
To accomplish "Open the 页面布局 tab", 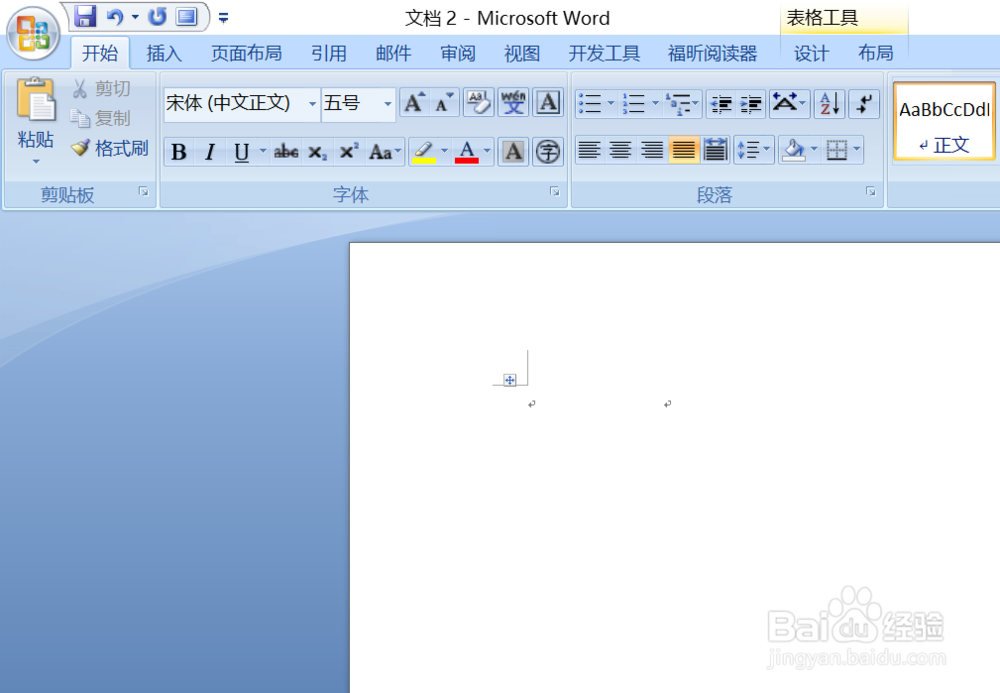I will pos(246,53).
